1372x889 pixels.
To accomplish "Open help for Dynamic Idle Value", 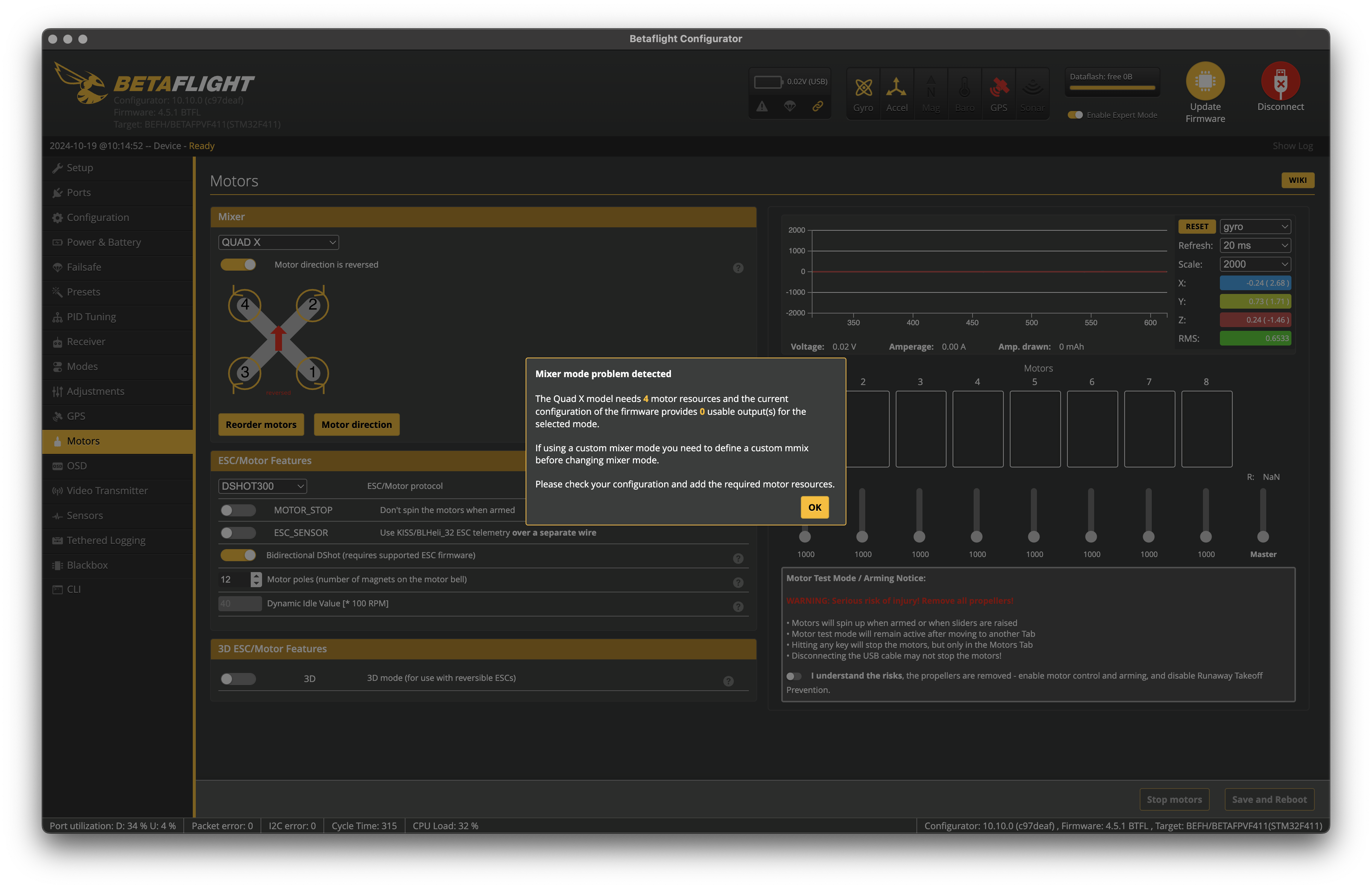I will (x=738, y=607).
